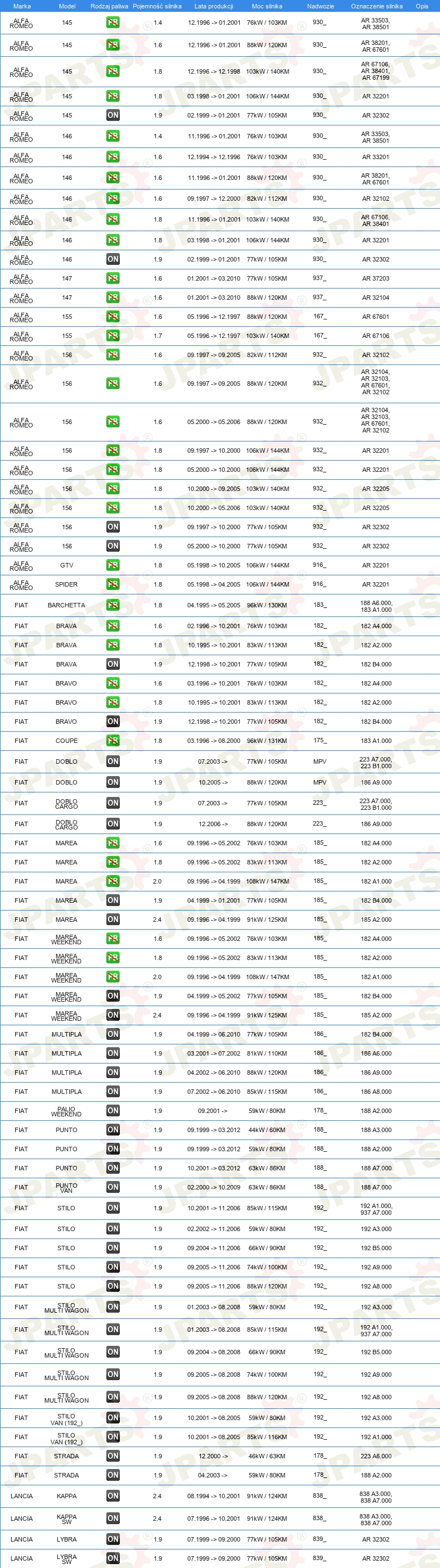This screenshot has height=1568, width=440.
Task: Click the petrol icon in the AR 37203 engine row
Action: 113,278
